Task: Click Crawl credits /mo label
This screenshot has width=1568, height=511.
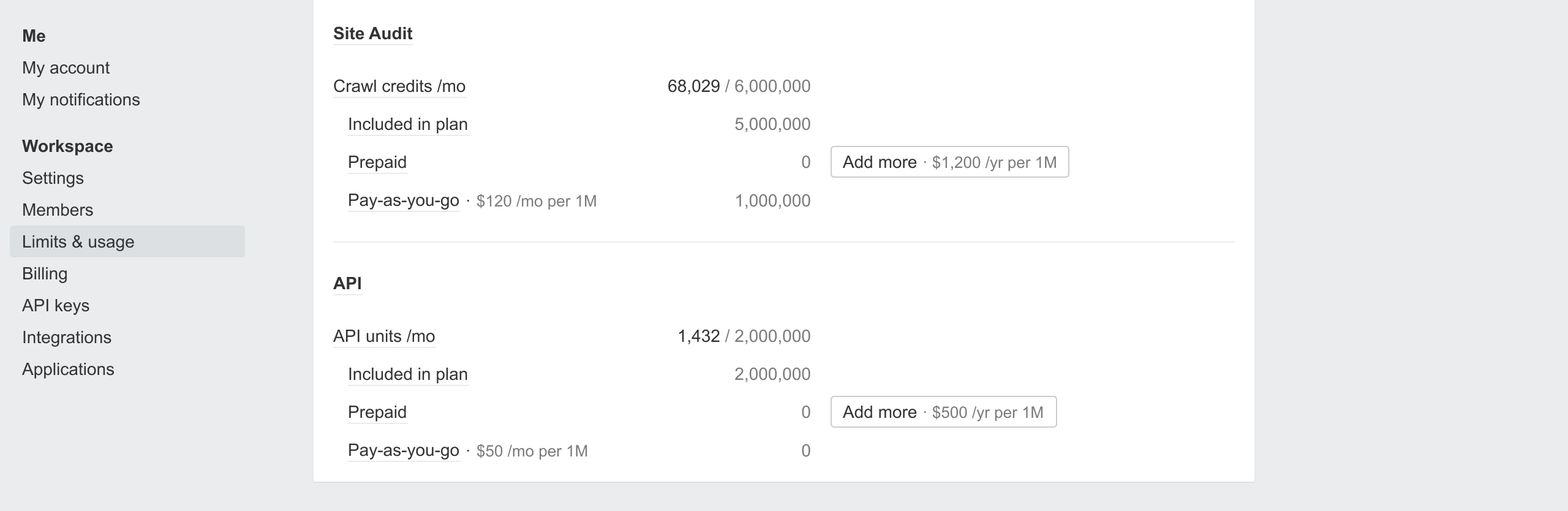Action: tap(399, 86)
